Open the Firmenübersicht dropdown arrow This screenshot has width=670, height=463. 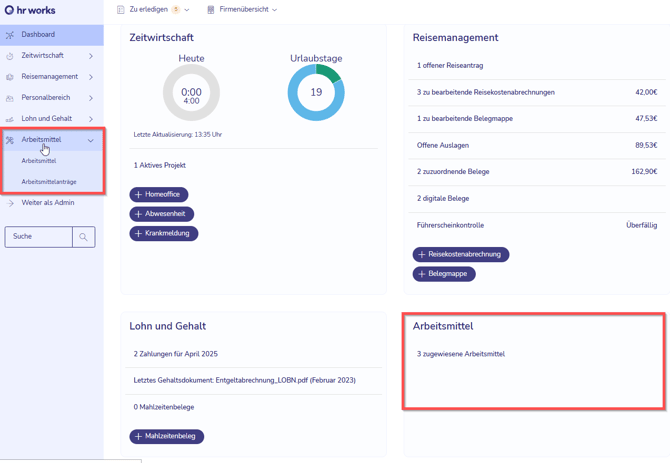[x=275, y=10]
